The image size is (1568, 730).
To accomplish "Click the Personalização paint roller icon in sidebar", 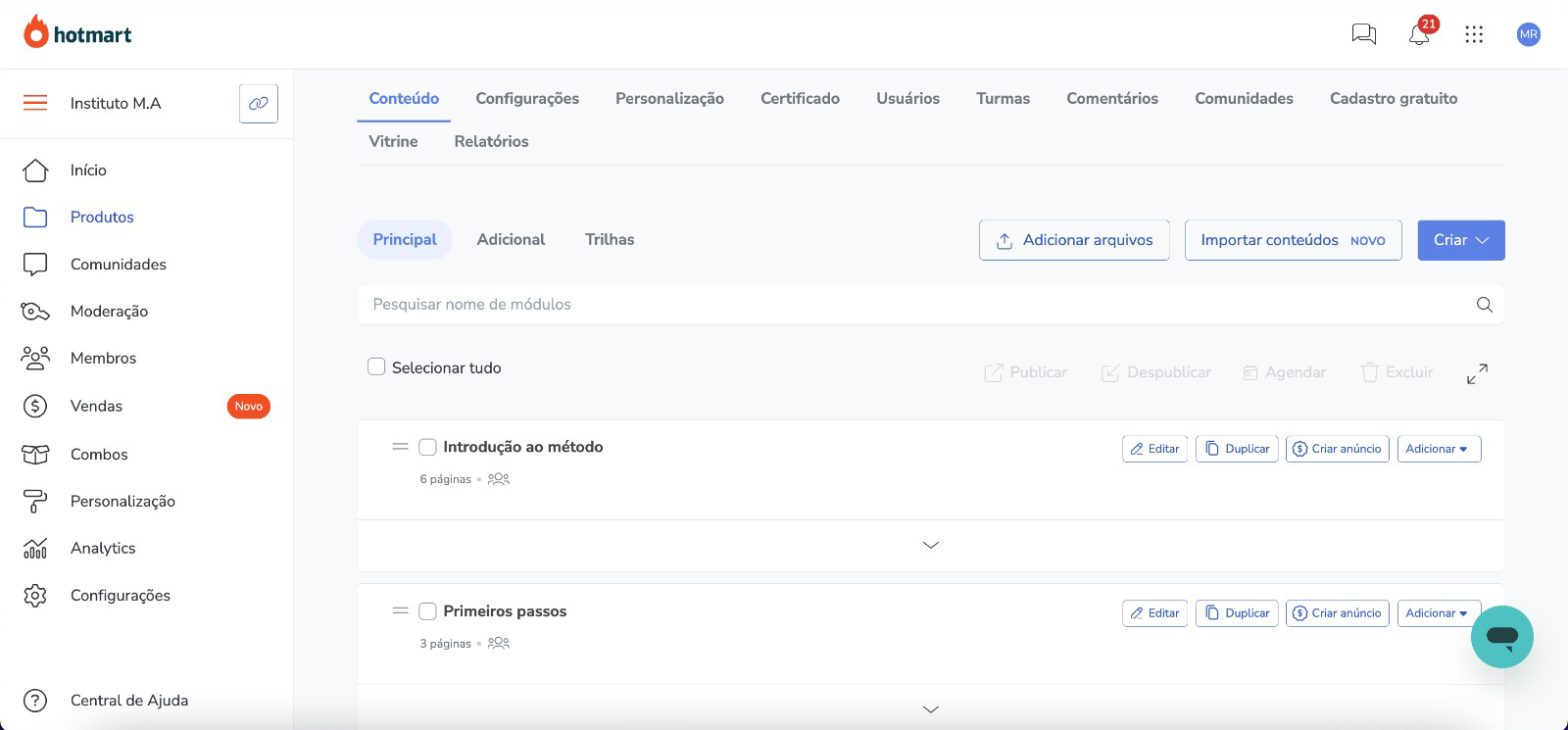I will coord(35,501).
